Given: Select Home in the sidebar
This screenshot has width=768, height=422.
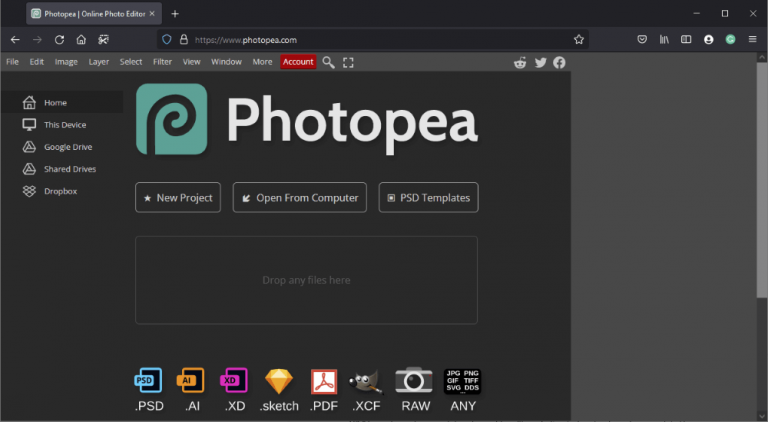Looking at the screenshot, I should point(62,102).
